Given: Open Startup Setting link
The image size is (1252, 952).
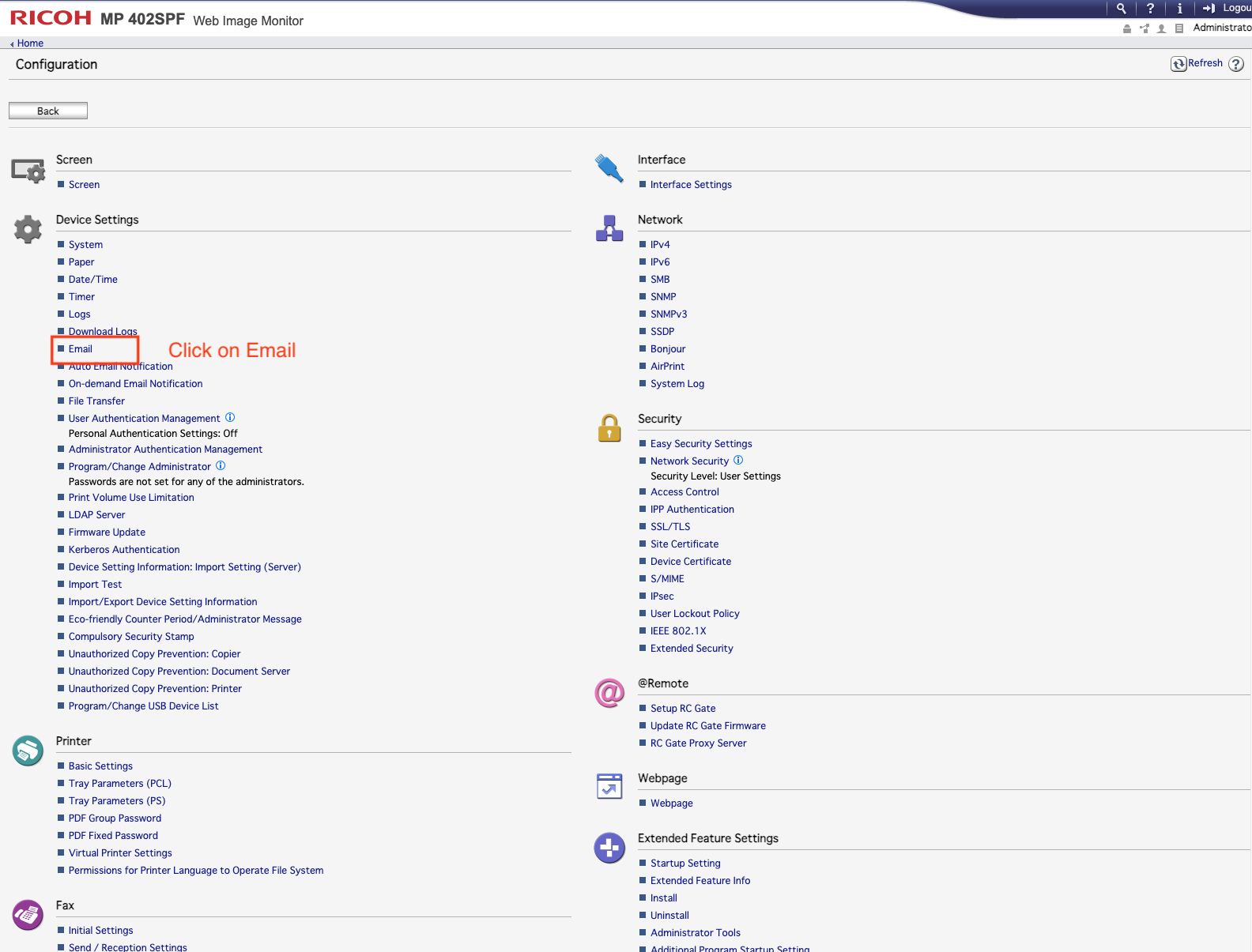Looking at the screenshot, I should point(685,864).
